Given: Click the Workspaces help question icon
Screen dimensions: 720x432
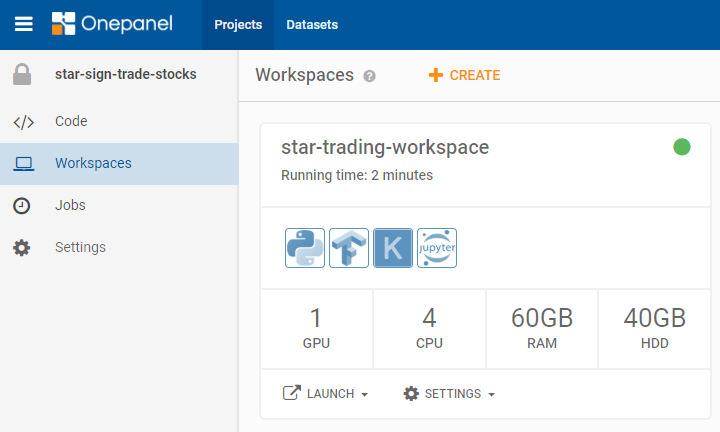Looking at the screenshot, I should (x=370, y=76).
